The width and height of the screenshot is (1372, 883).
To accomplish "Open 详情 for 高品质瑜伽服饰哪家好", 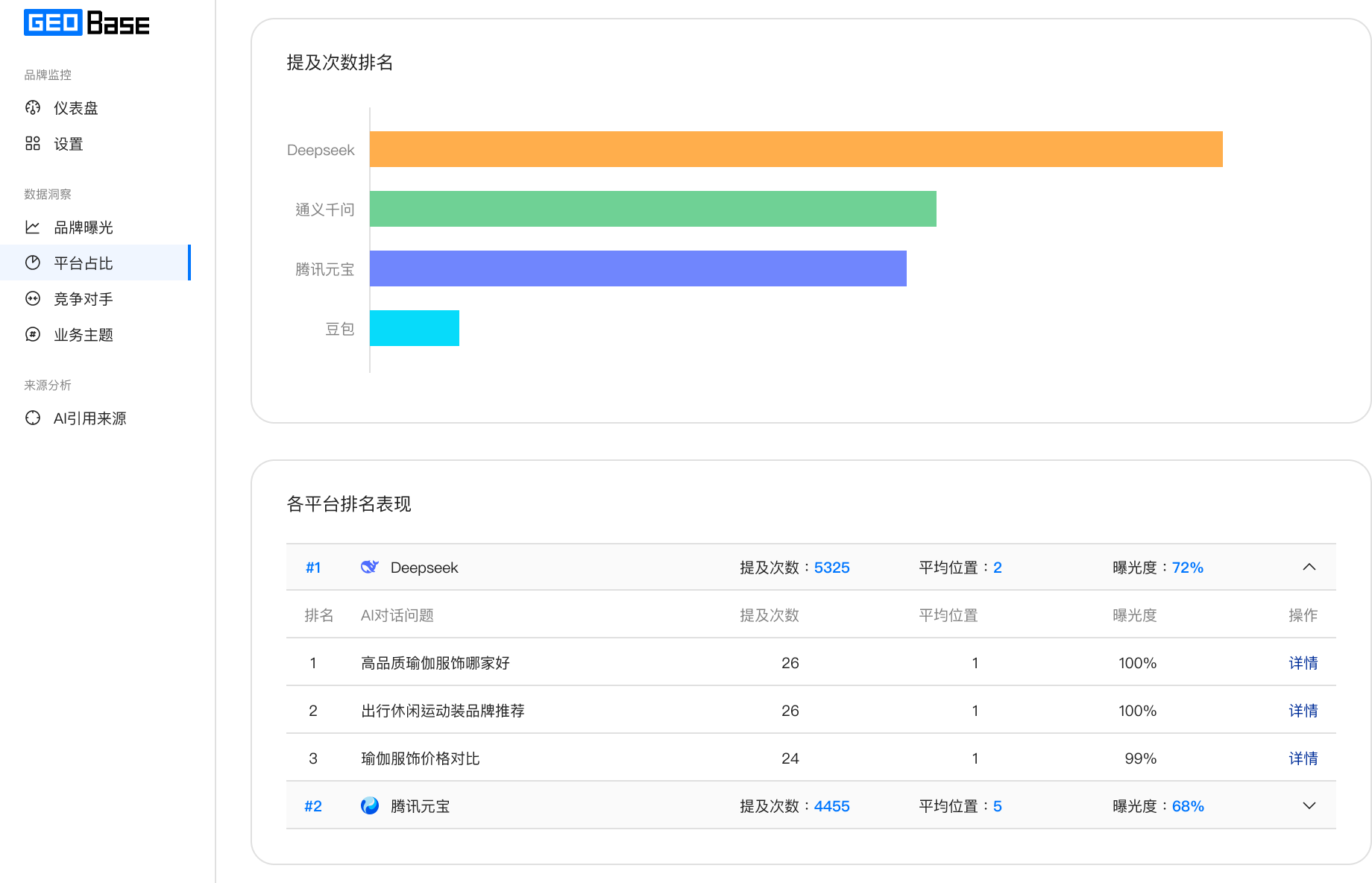I will click(x=1303, y=662).
